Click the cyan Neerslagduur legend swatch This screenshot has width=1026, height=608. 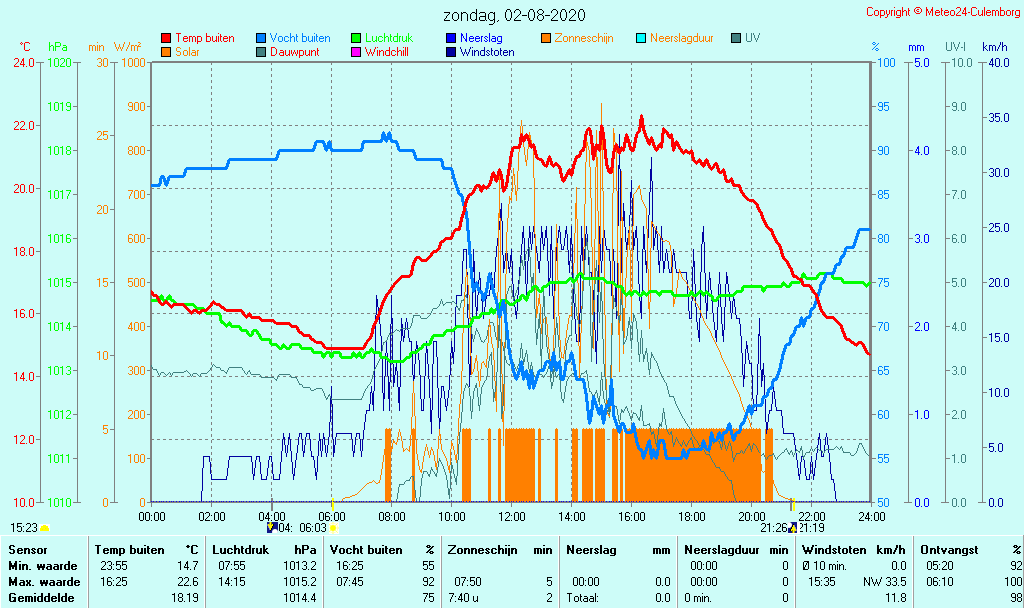tap(641, 38)
